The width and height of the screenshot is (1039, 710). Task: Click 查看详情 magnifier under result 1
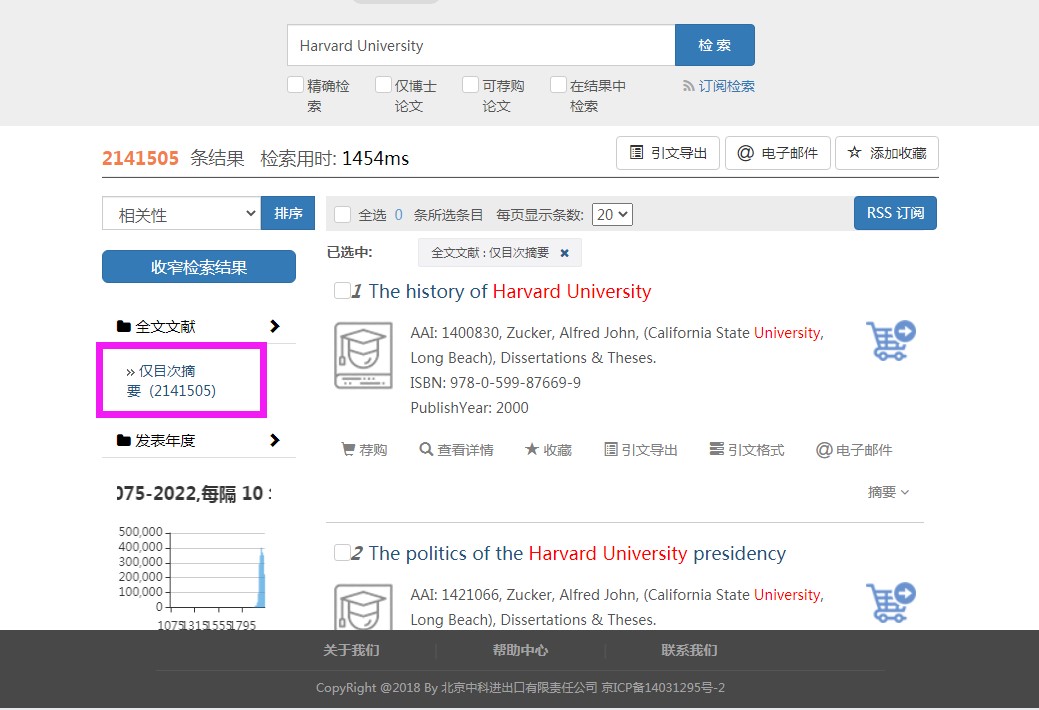pos(426,449)
